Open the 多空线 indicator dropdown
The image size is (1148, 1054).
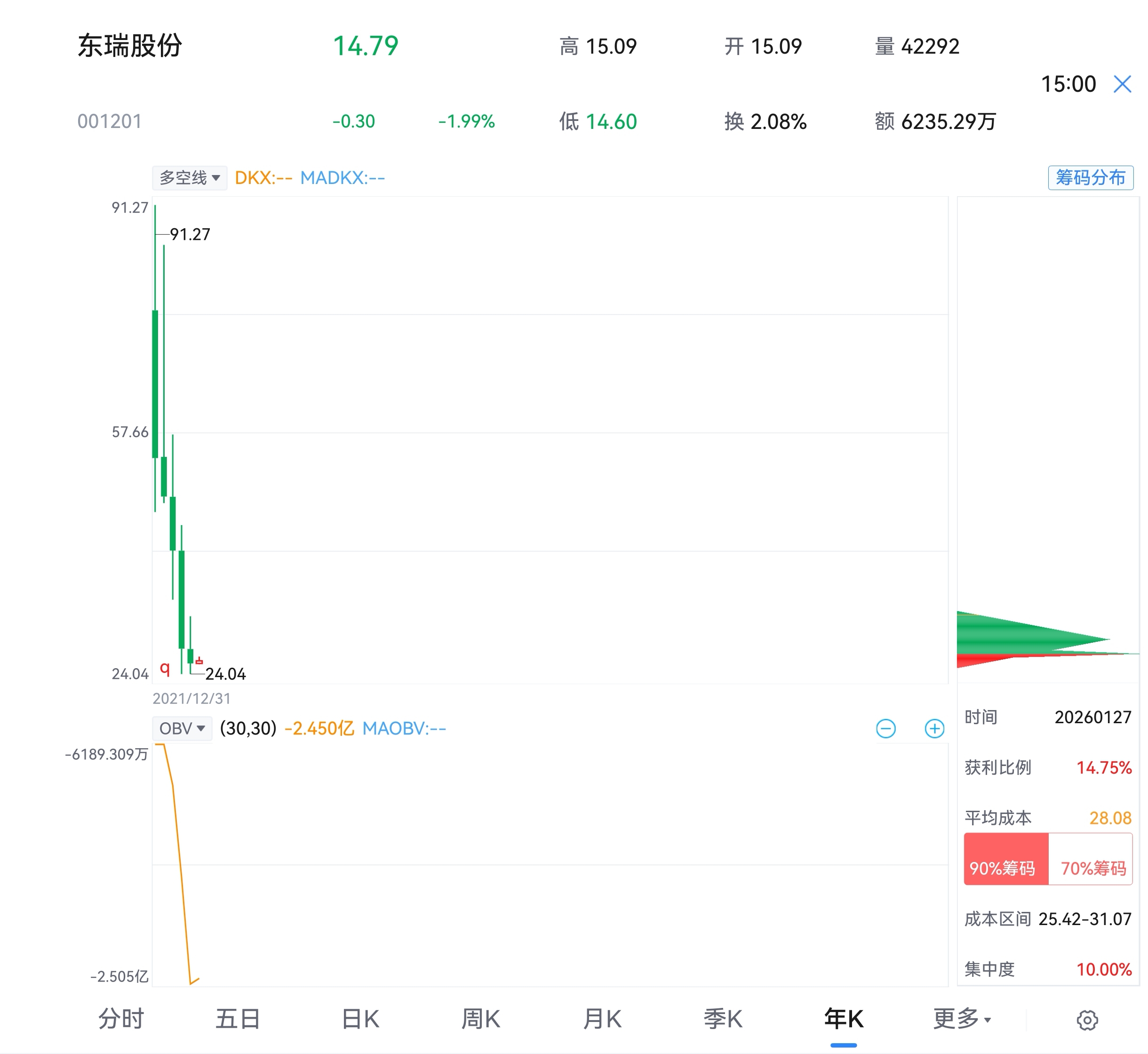(189, 178)
